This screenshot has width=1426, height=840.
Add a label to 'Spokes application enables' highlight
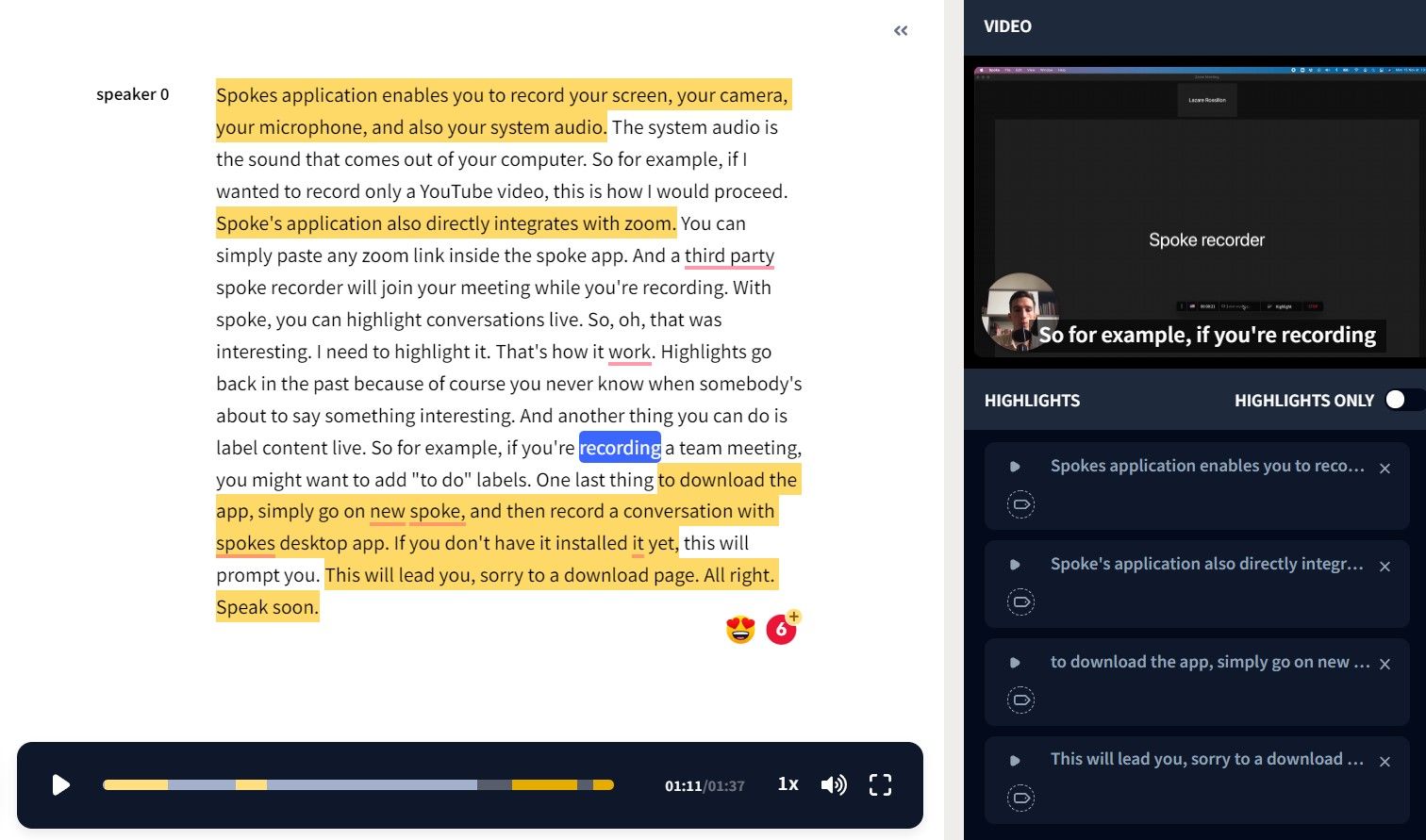[1020, 504]
